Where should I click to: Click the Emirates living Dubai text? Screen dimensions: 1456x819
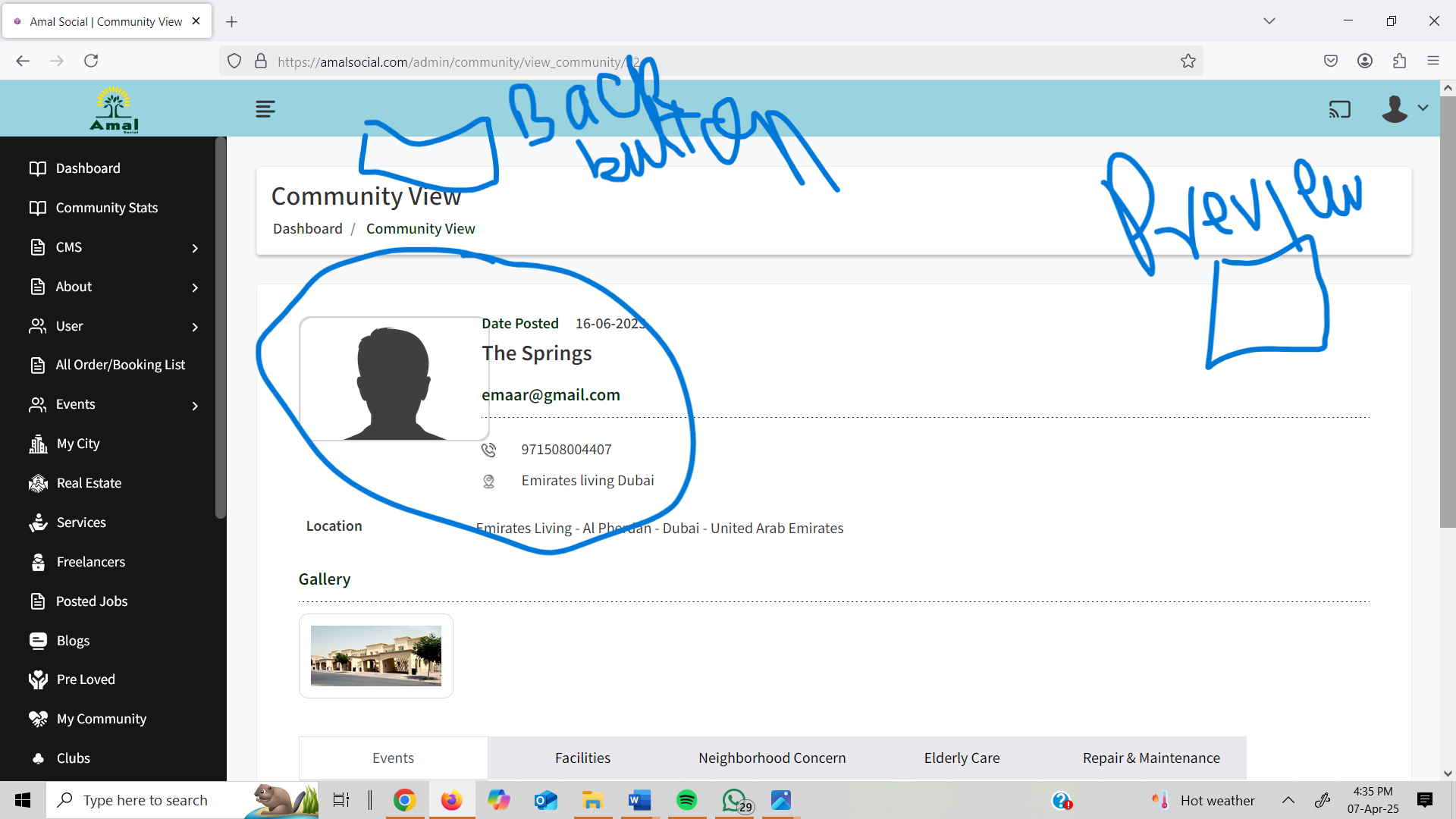(587, 481)
